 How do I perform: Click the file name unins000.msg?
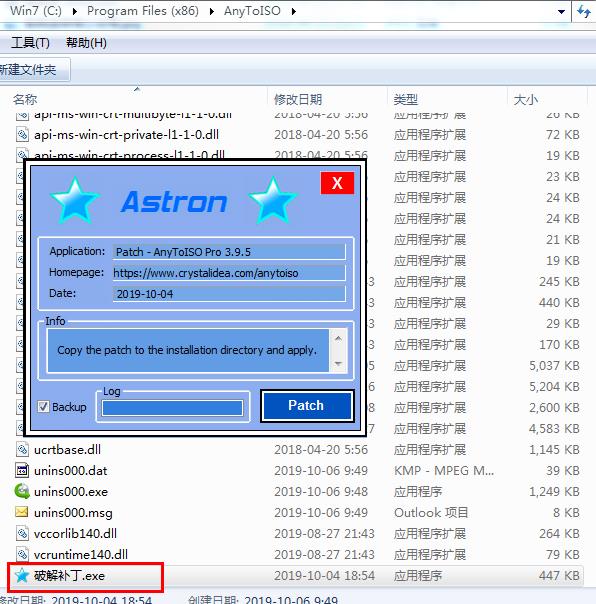pyautogui.click(x=73, y=513)
